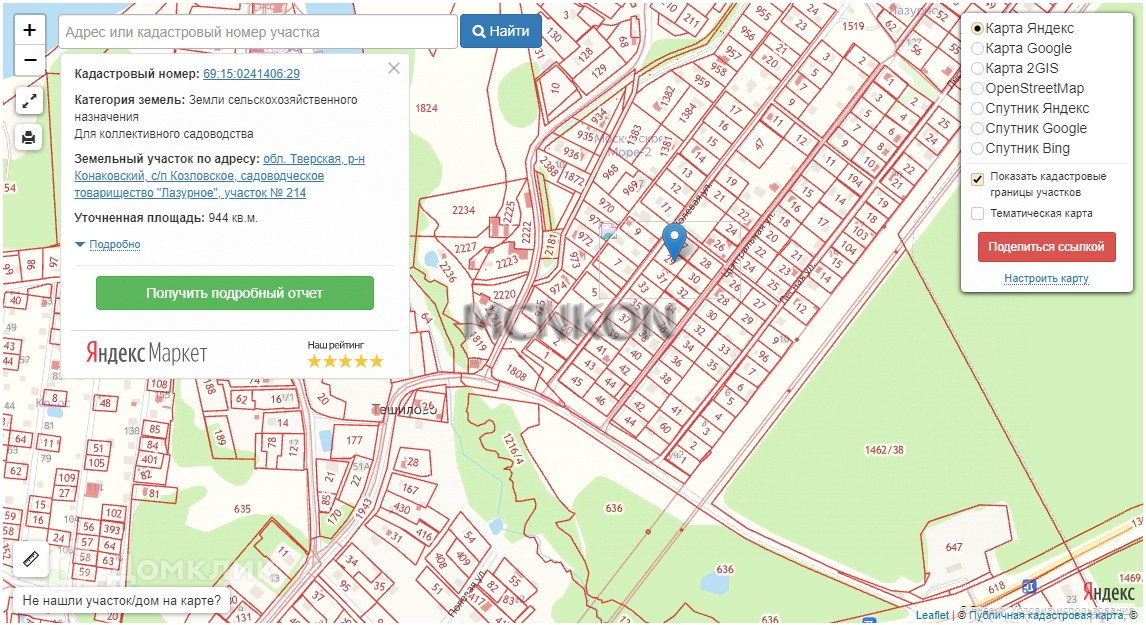
Task: Open the Яндекс Маркет rating banner
Action: click(235, 353)
